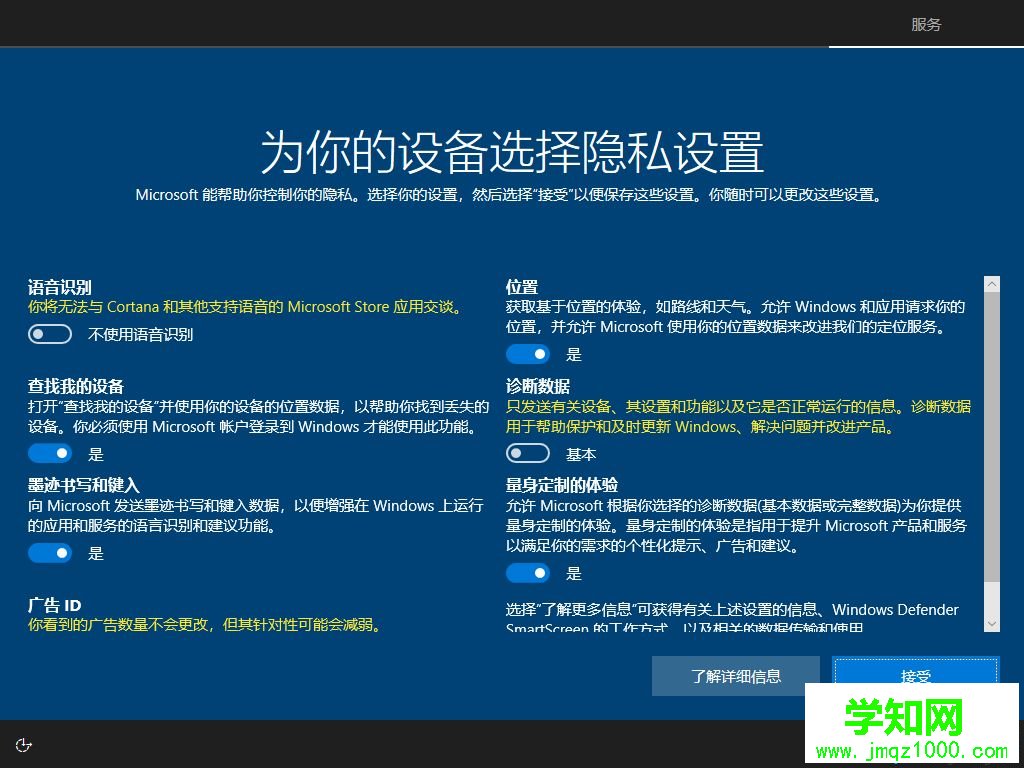This screenshot has width=1024, height=768.
Task: Click the 服务 tab at top right
Action: click(x=926, y=24)
